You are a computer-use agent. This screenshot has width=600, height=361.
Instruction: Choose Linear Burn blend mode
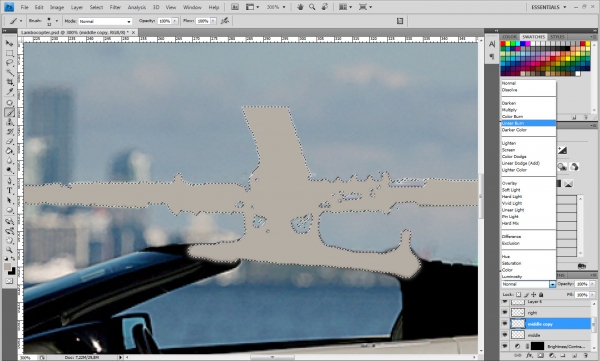tap(528, 123)
